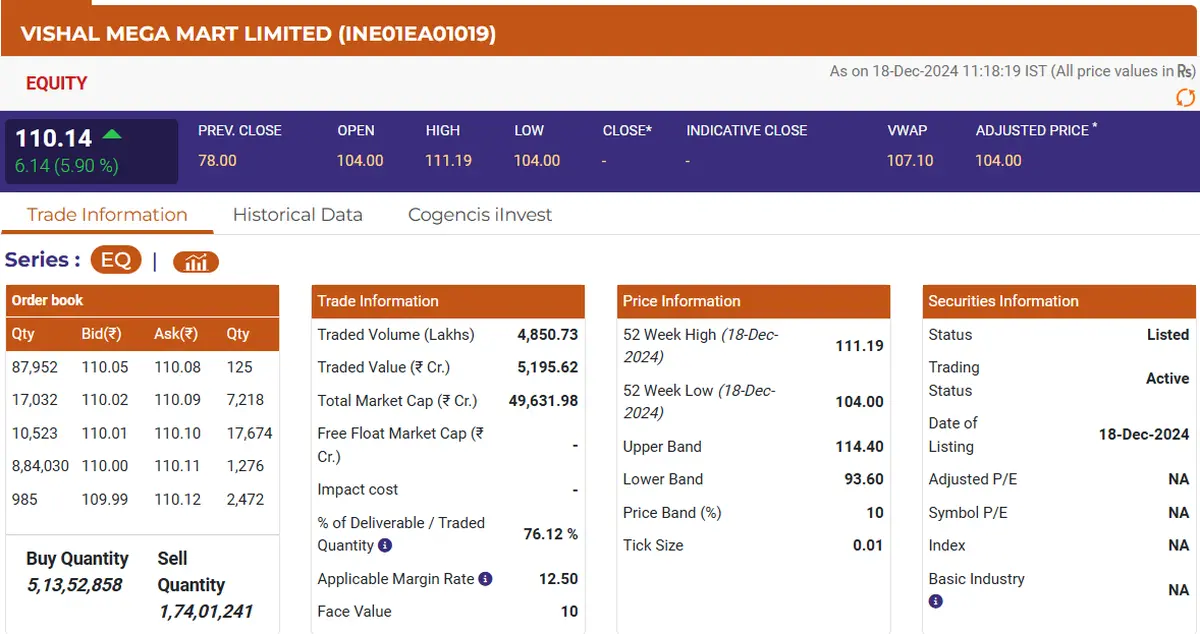Click the Price Information panel header

pos(753,301)
